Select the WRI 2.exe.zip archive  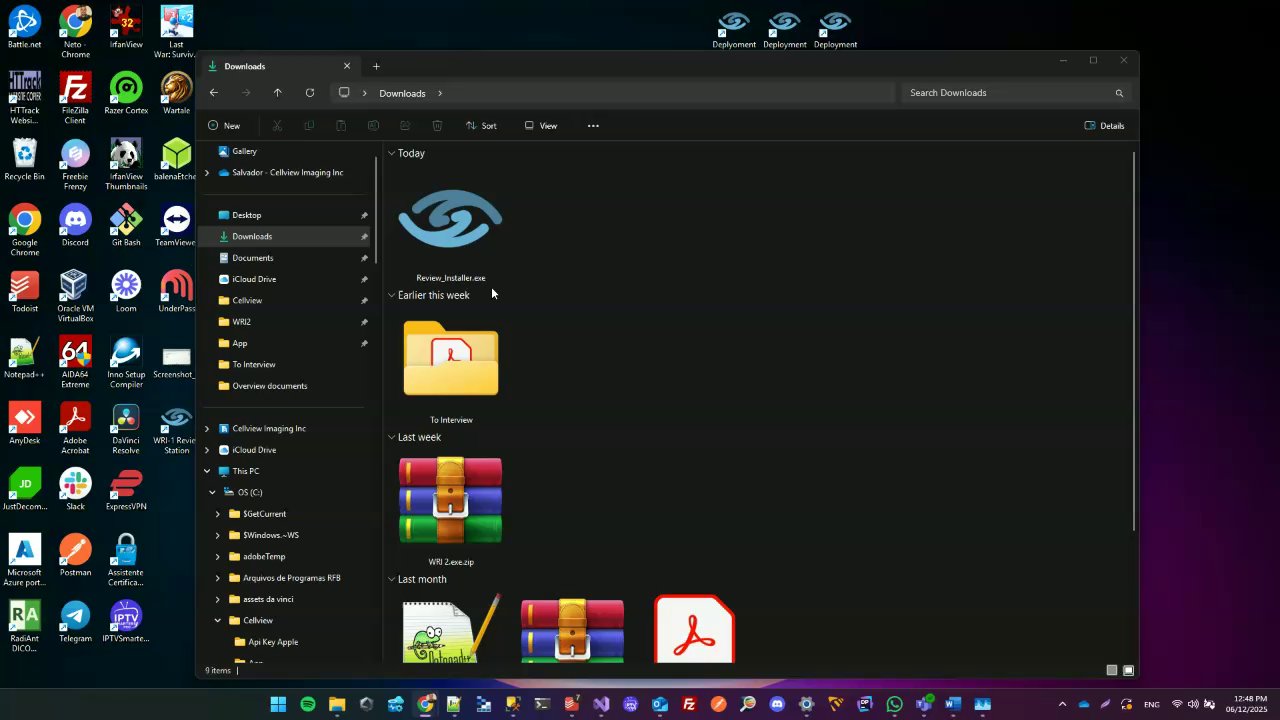click(x=451, y=512)
